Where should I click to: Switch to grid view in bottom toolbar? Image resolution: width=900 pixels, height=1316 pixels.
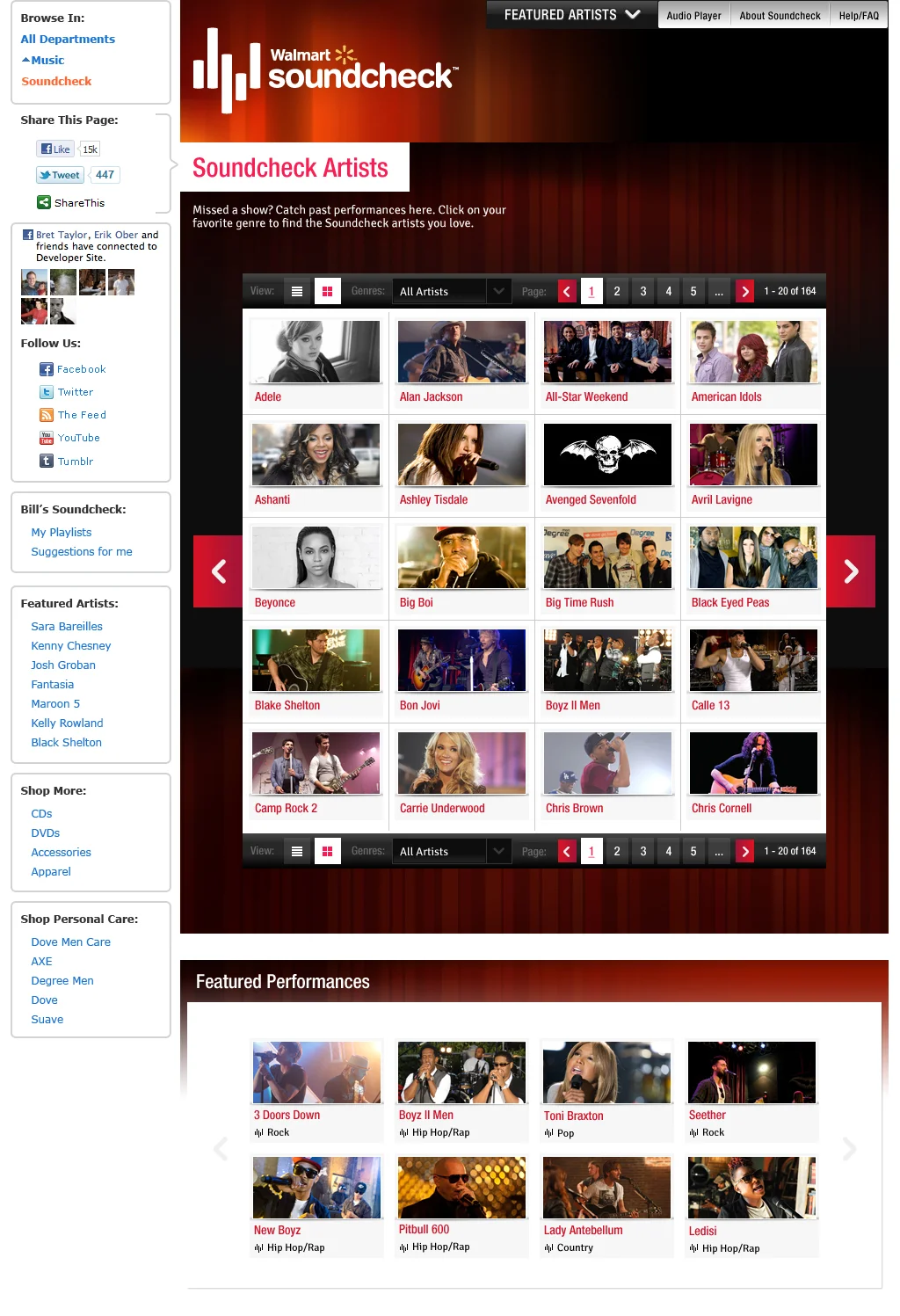coord(327,851)
